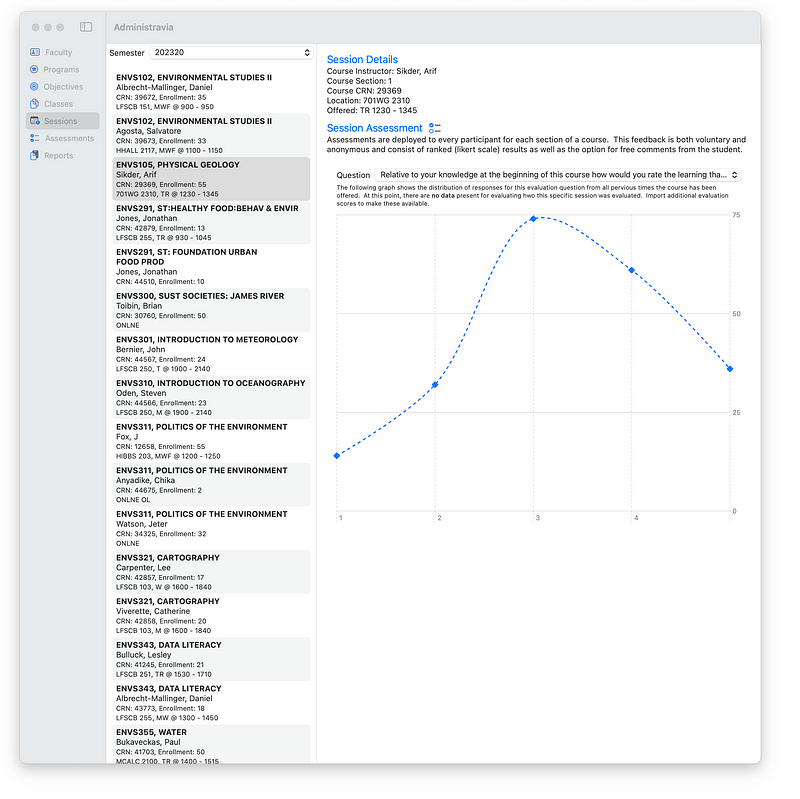The image size is (800, 799).
Task: Click the Administravia window title
Action: tap(143, 27)
